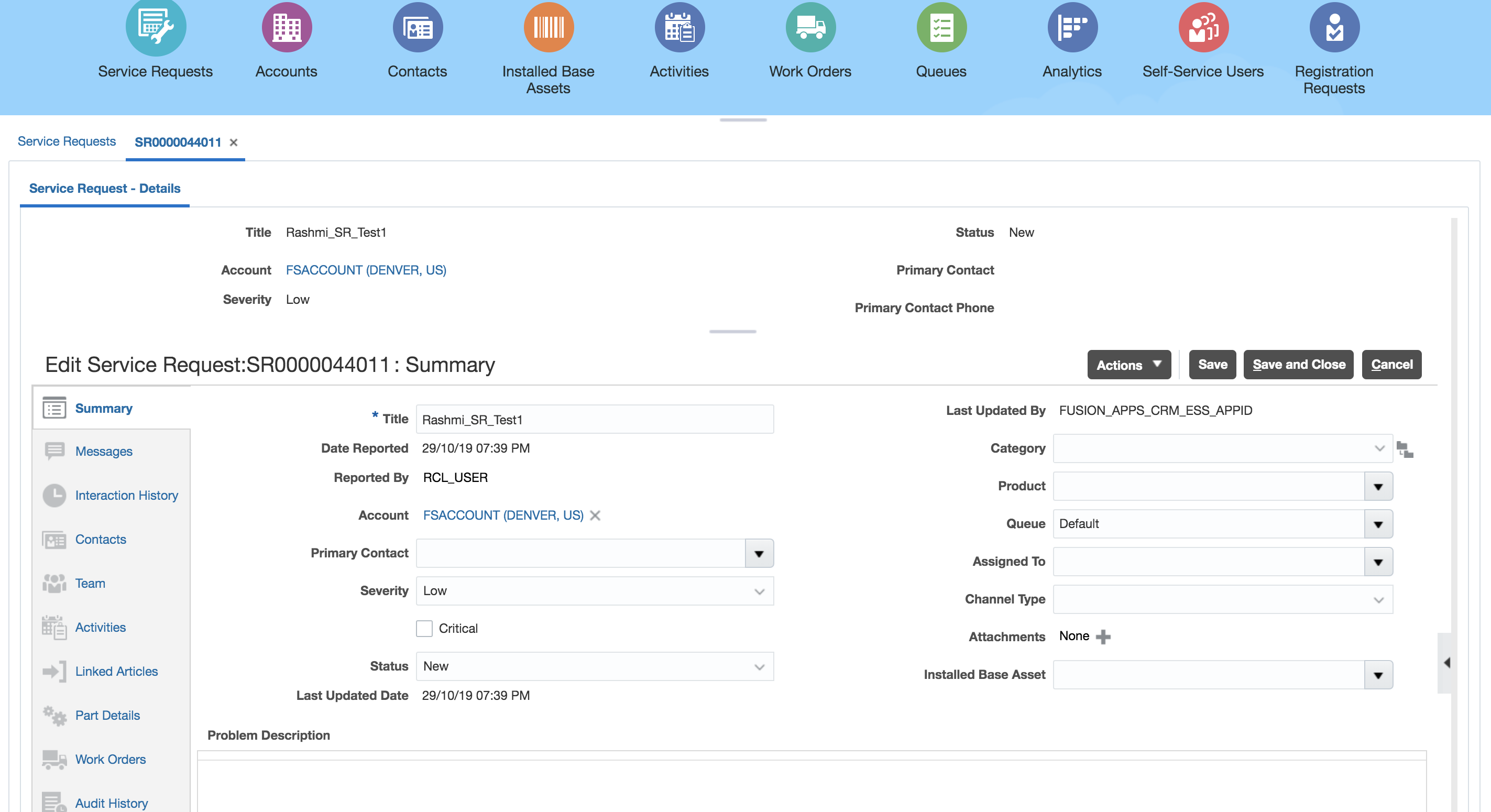
Task: Click the Save and Close button
Action: click(x=1298, y=365)
